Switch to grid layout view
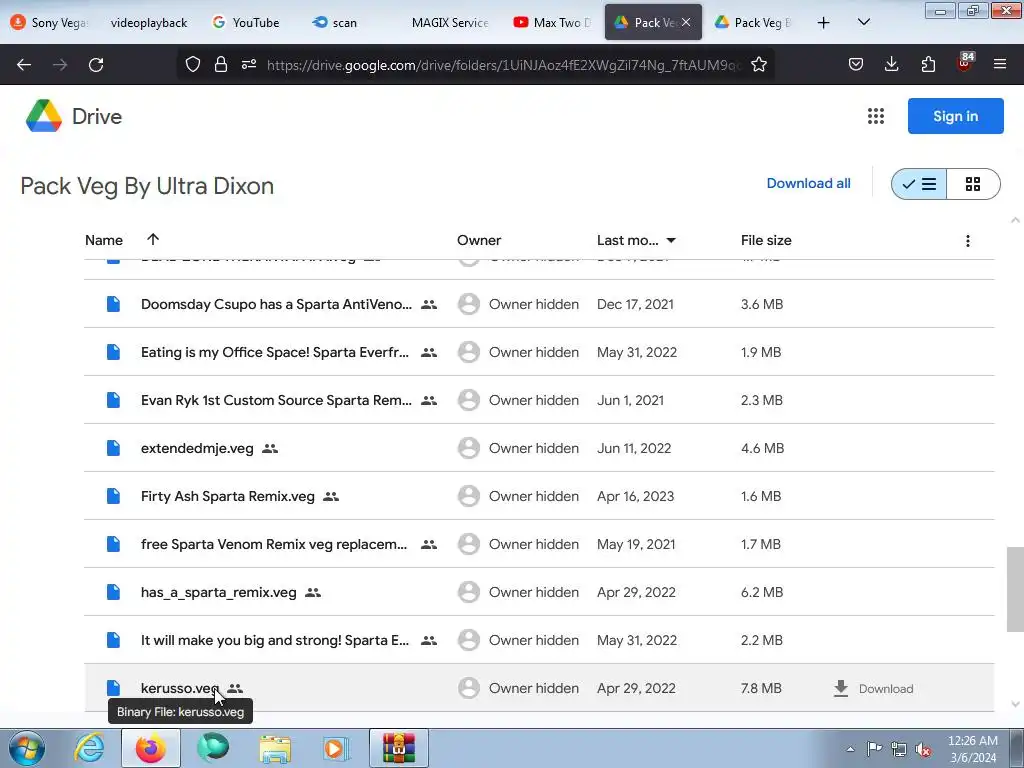Image resolution: width=1024 pixels, height=768 pixels. [973, 184]
